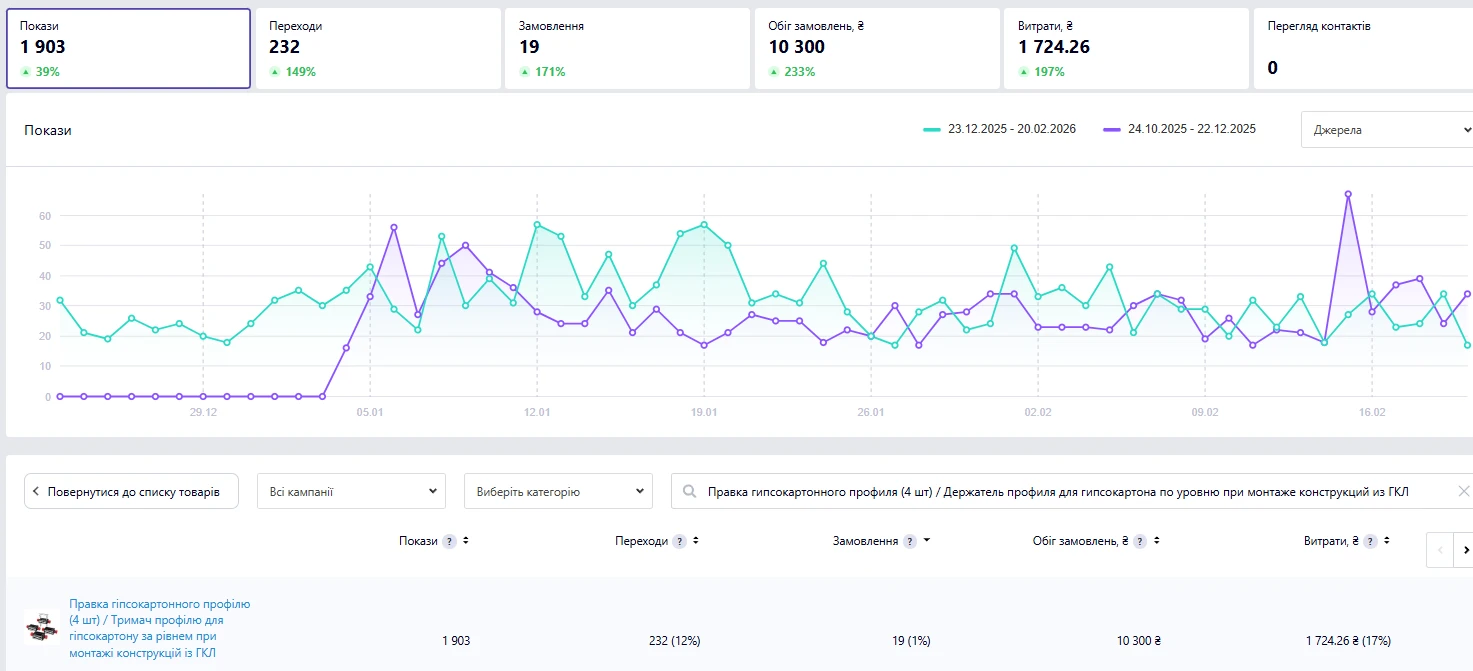This screenshot has height=671, width=1473.
Task: Click the help icon next to Покази column
Action: (450, 541)
